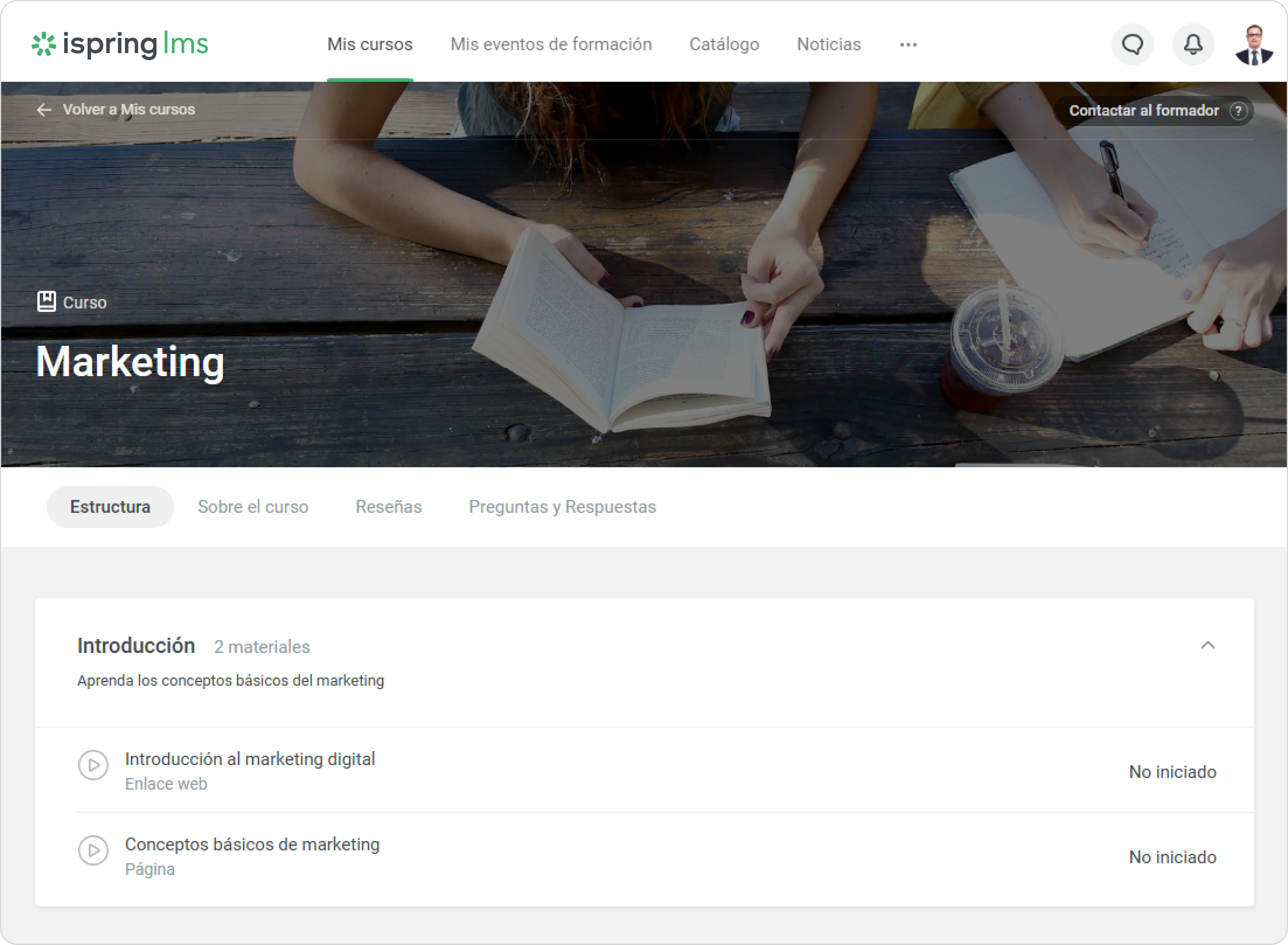Open the chat messages icon
Screen dimensions: 1288x945
pos(1132,44)
